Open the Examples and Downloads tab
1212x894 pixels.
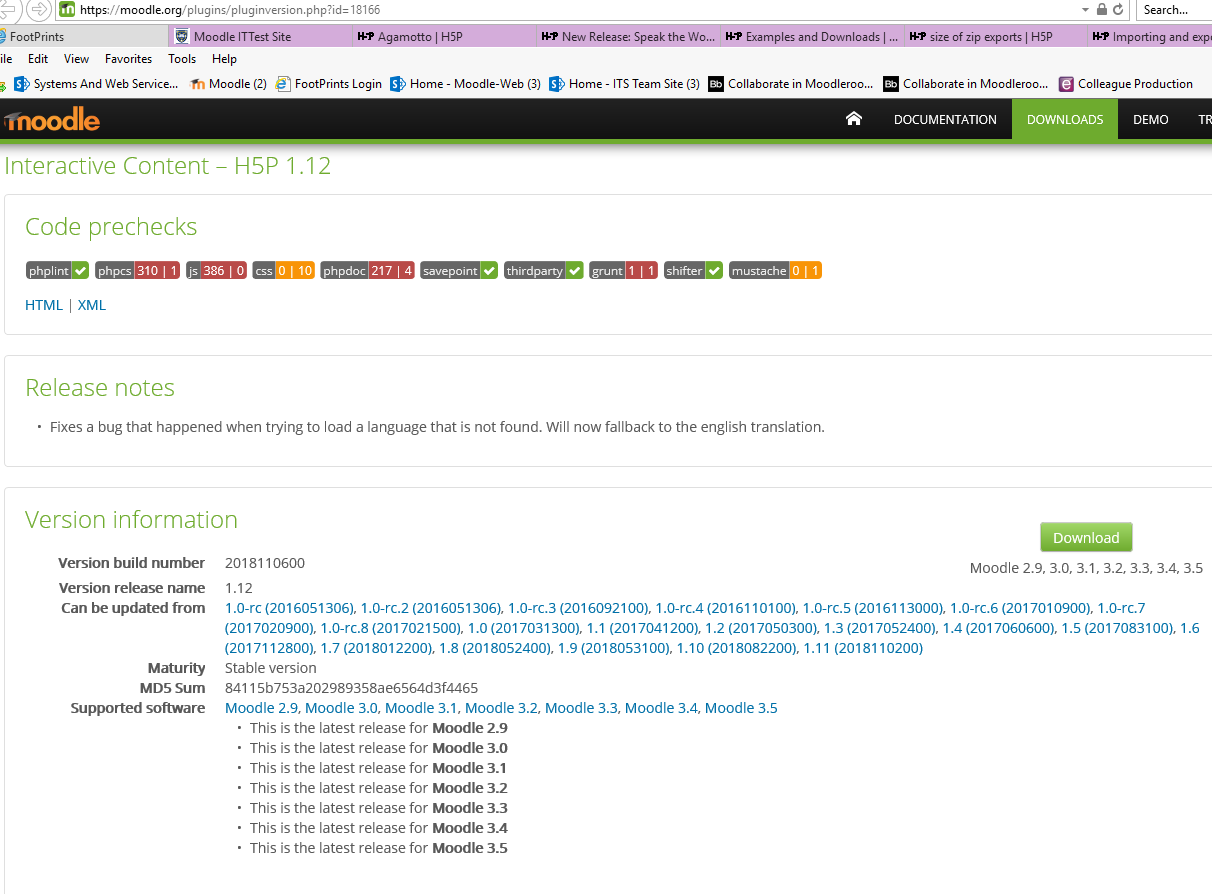tap(811, 37)
